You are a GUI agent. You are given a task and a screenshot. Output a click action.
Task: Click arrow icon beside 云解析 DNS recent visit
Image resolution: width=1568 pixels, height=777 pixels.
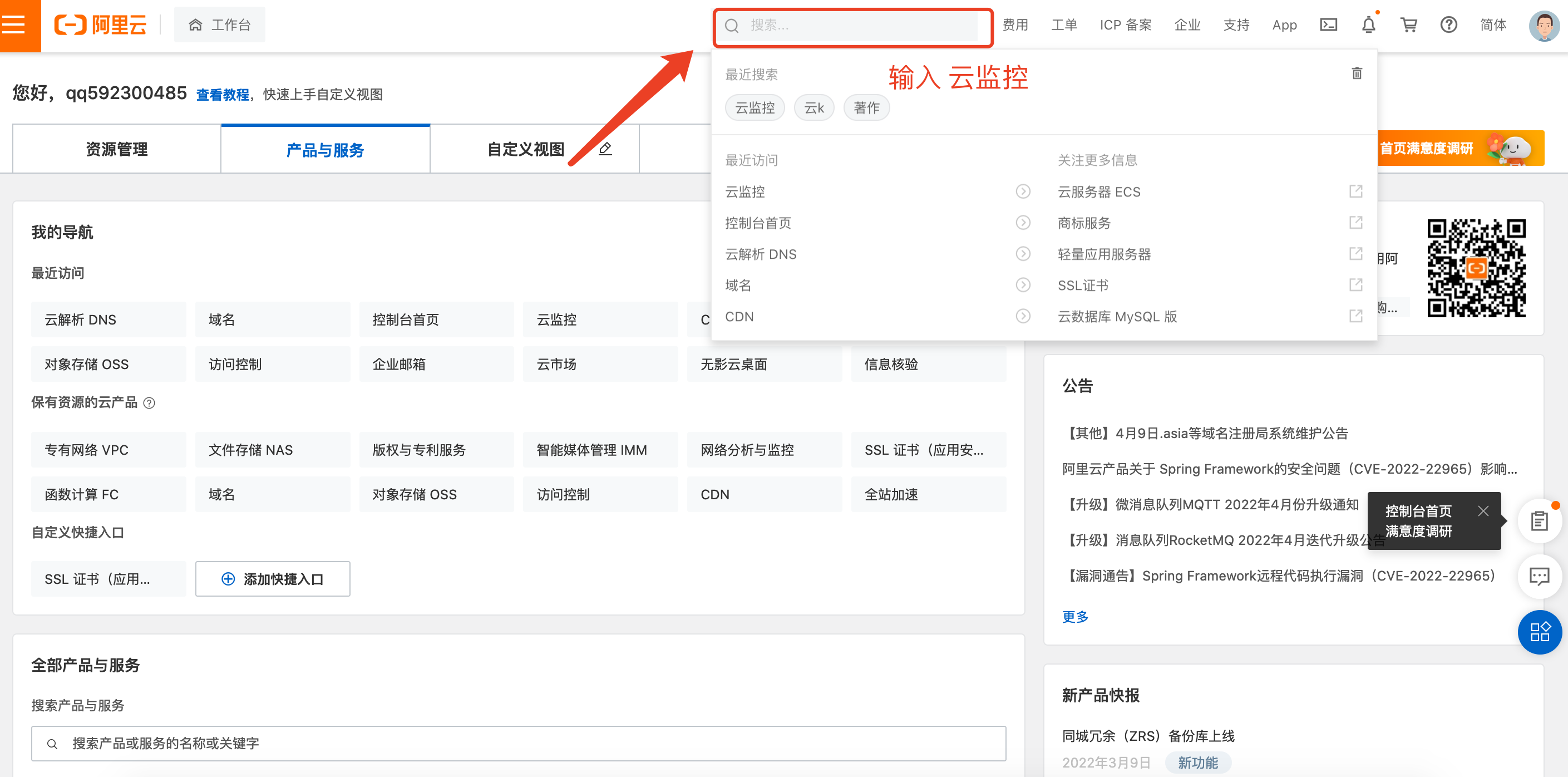1023,254
